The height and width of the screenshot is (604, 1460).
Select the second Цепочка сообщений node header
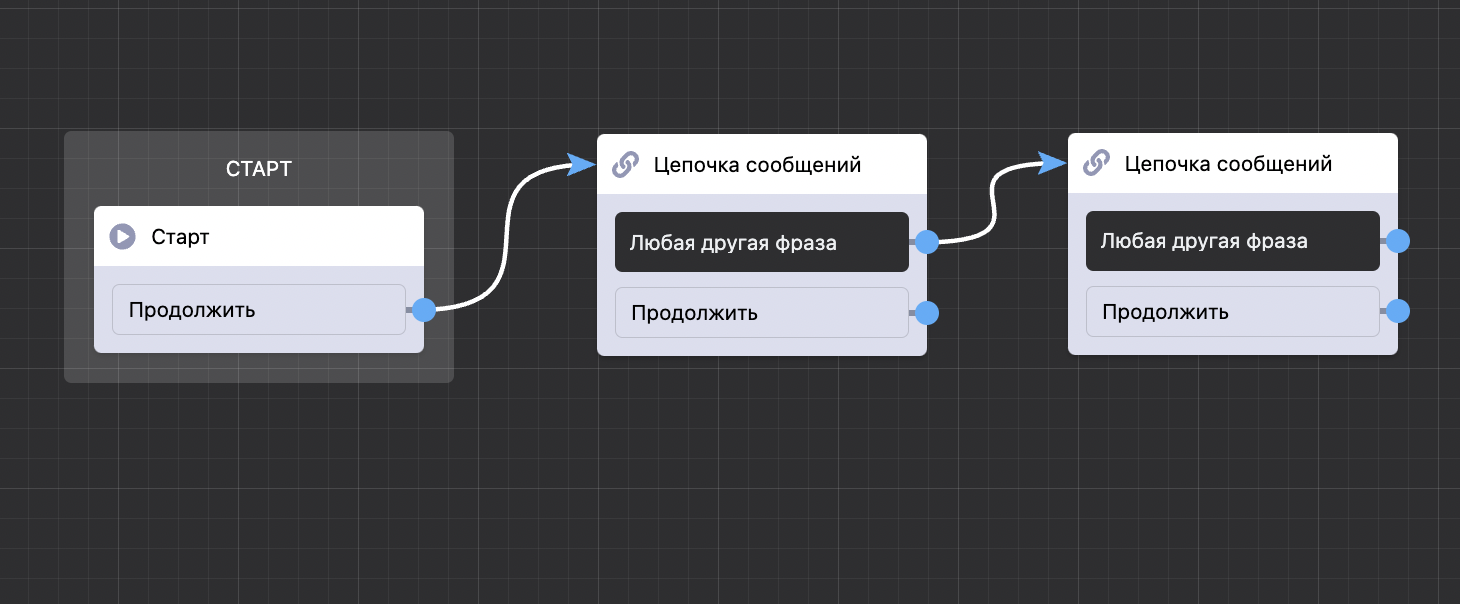[x=1228, y=163]
